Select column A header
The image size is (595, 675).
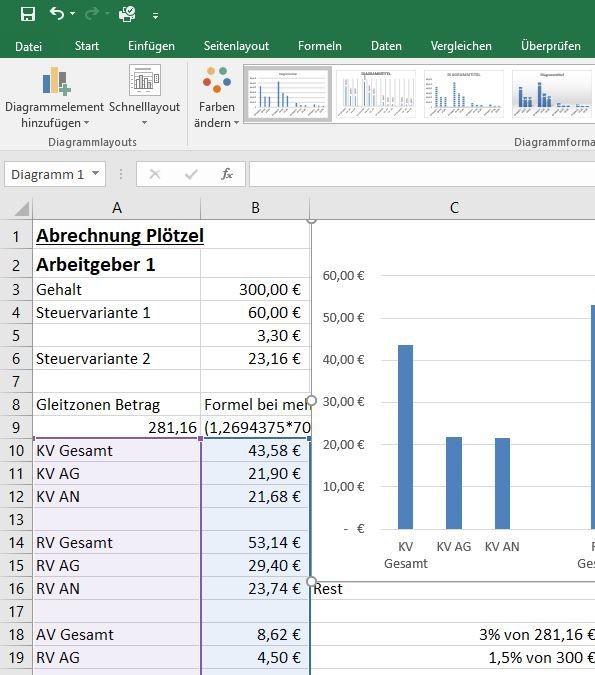(x=117, y=208)
